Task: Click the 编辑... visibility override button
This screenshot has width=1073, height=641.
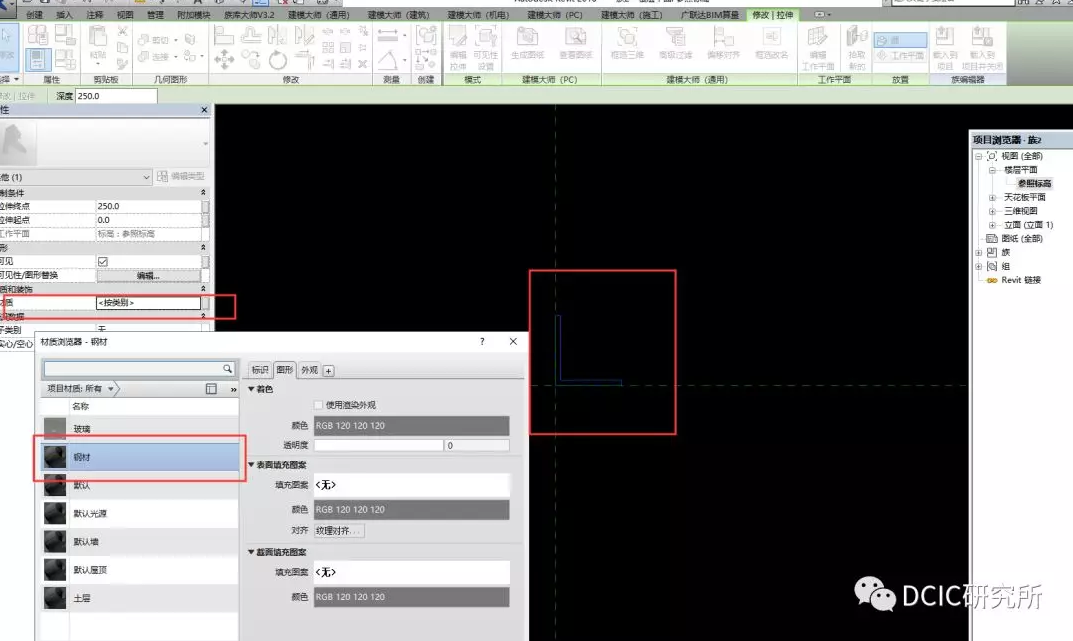Action: [147, 275]
